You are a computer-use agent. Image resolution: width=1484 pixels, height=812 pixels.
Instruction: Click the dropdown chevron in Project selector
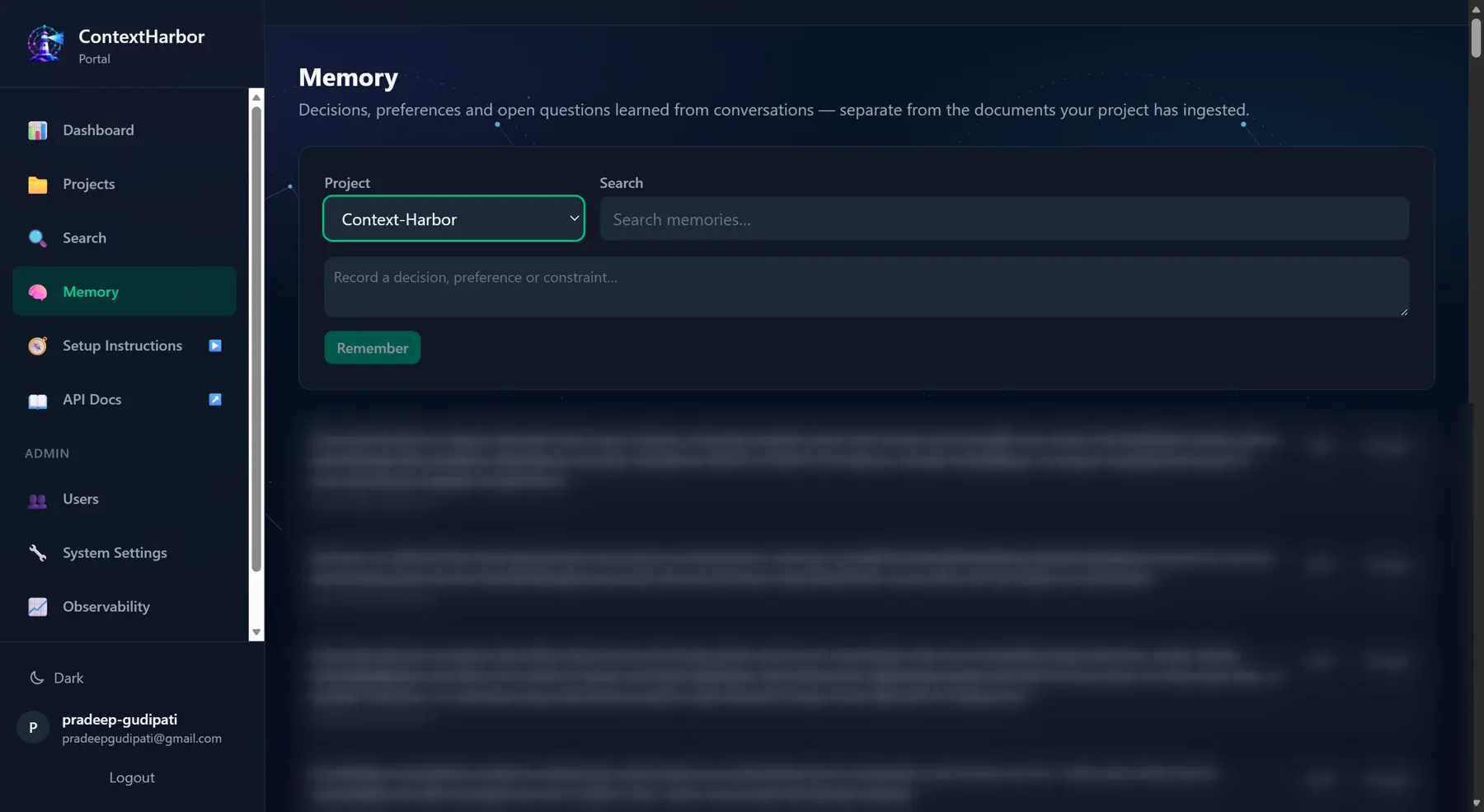[x=574, y=218]
